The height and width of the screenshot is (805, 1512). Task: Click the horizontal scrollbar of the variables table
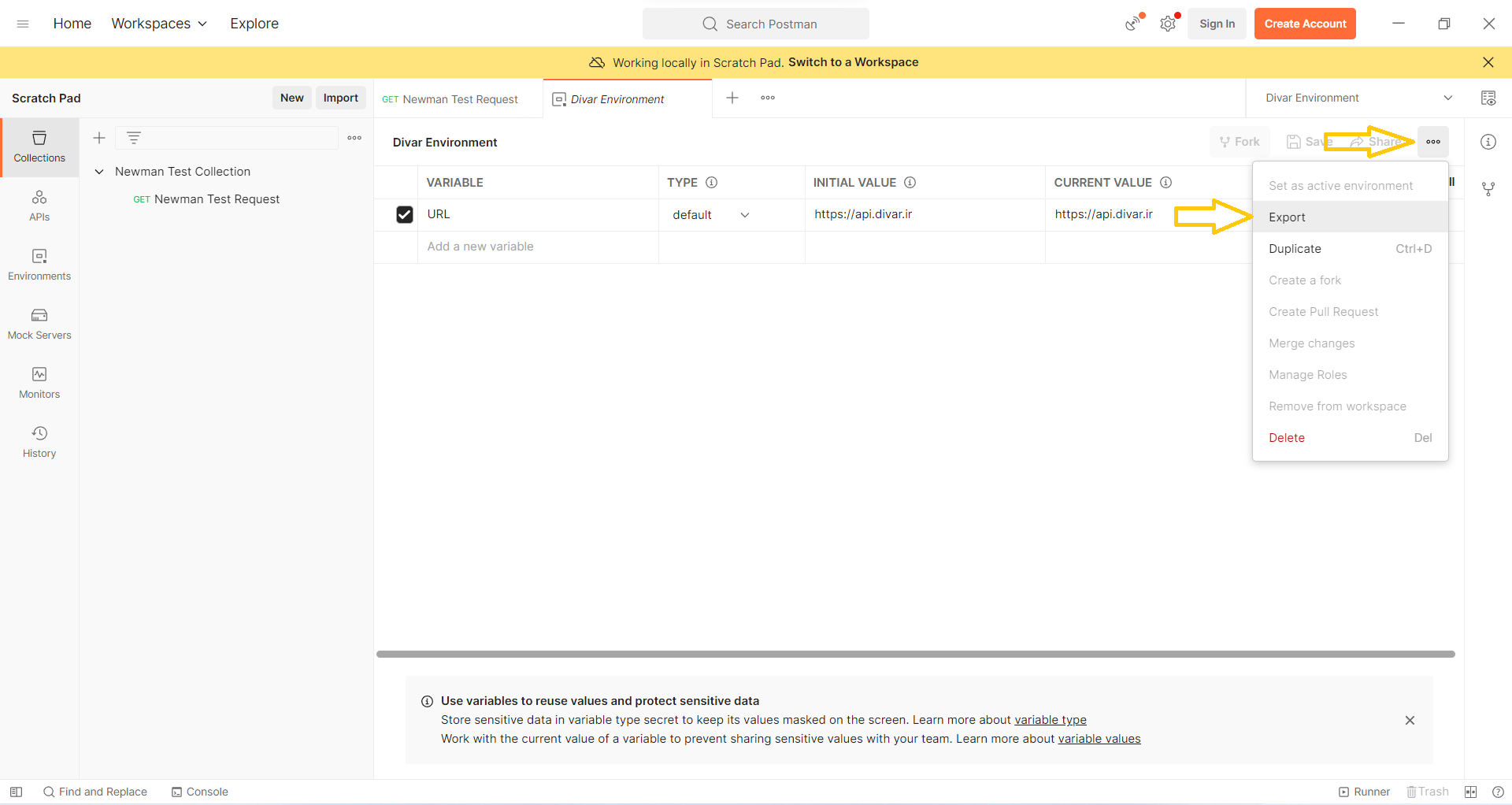click(x=915, y=654)
